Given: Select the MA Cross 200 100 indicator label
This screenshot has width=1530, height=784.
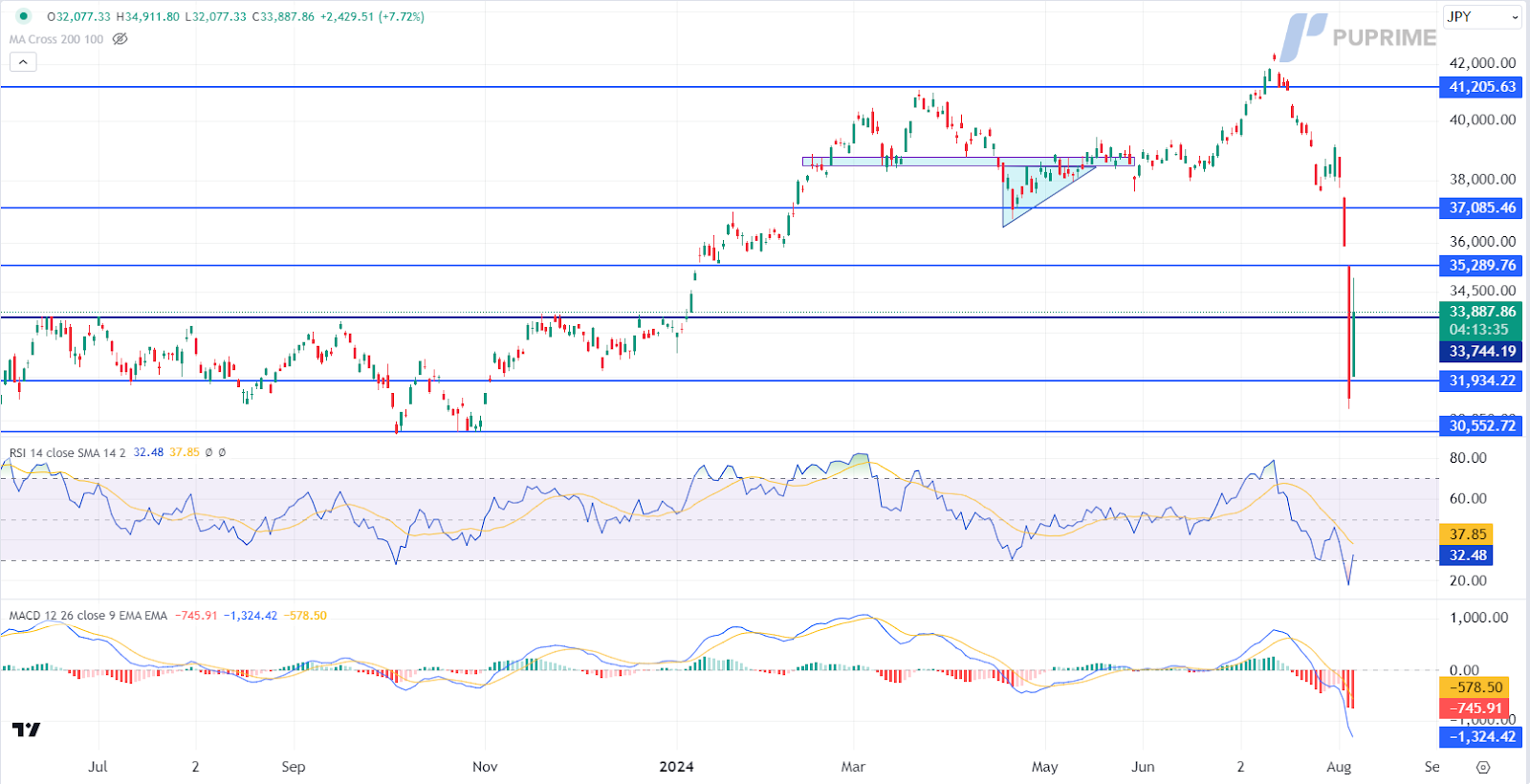Looking at the screenshot, I should click(x=56, y=39).
